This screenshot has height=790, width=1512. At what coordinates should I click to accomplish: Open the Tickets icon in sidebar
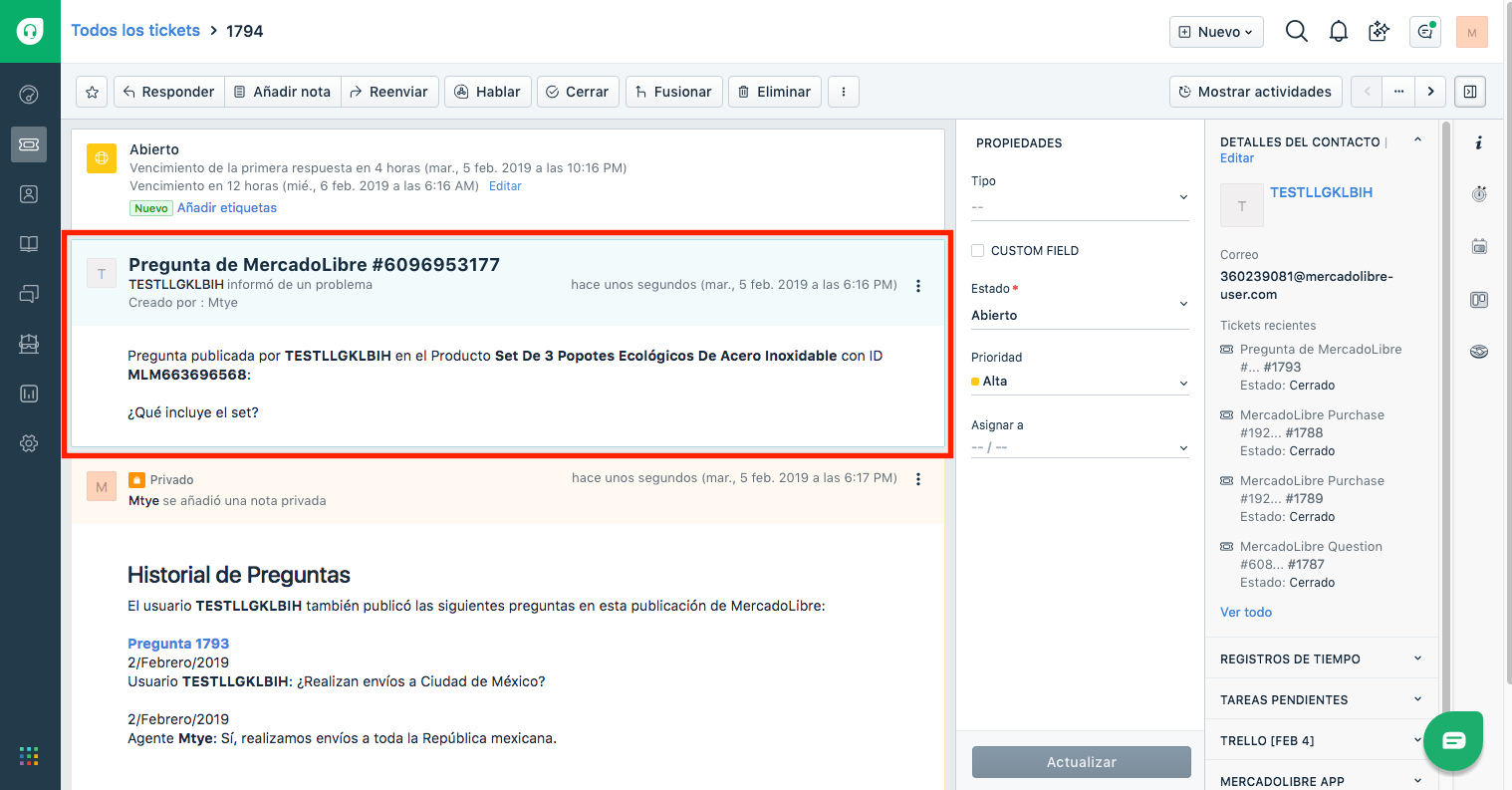[x=29, y=144]
